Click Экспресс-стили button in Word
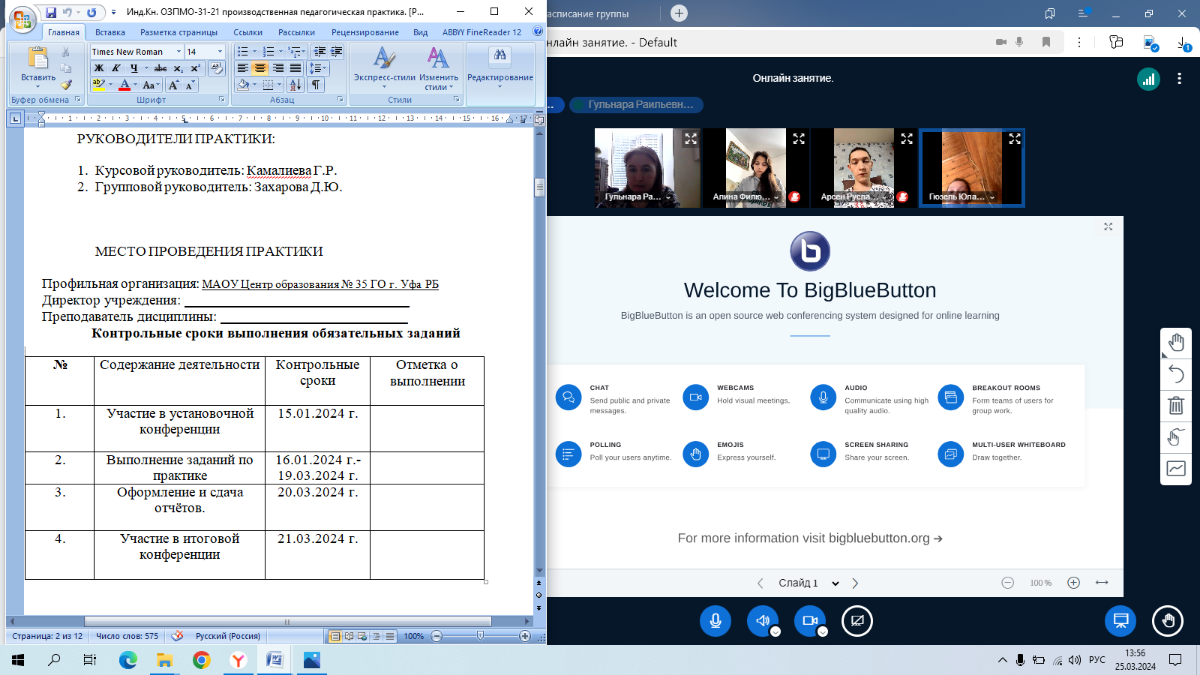 pos(384,68)
